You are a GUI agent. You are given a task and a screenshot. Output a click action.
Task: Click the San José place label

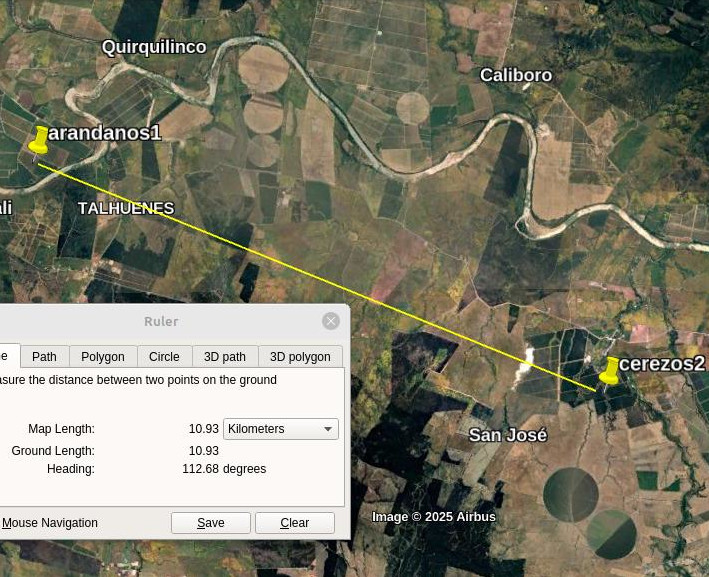tap(508, 435)
